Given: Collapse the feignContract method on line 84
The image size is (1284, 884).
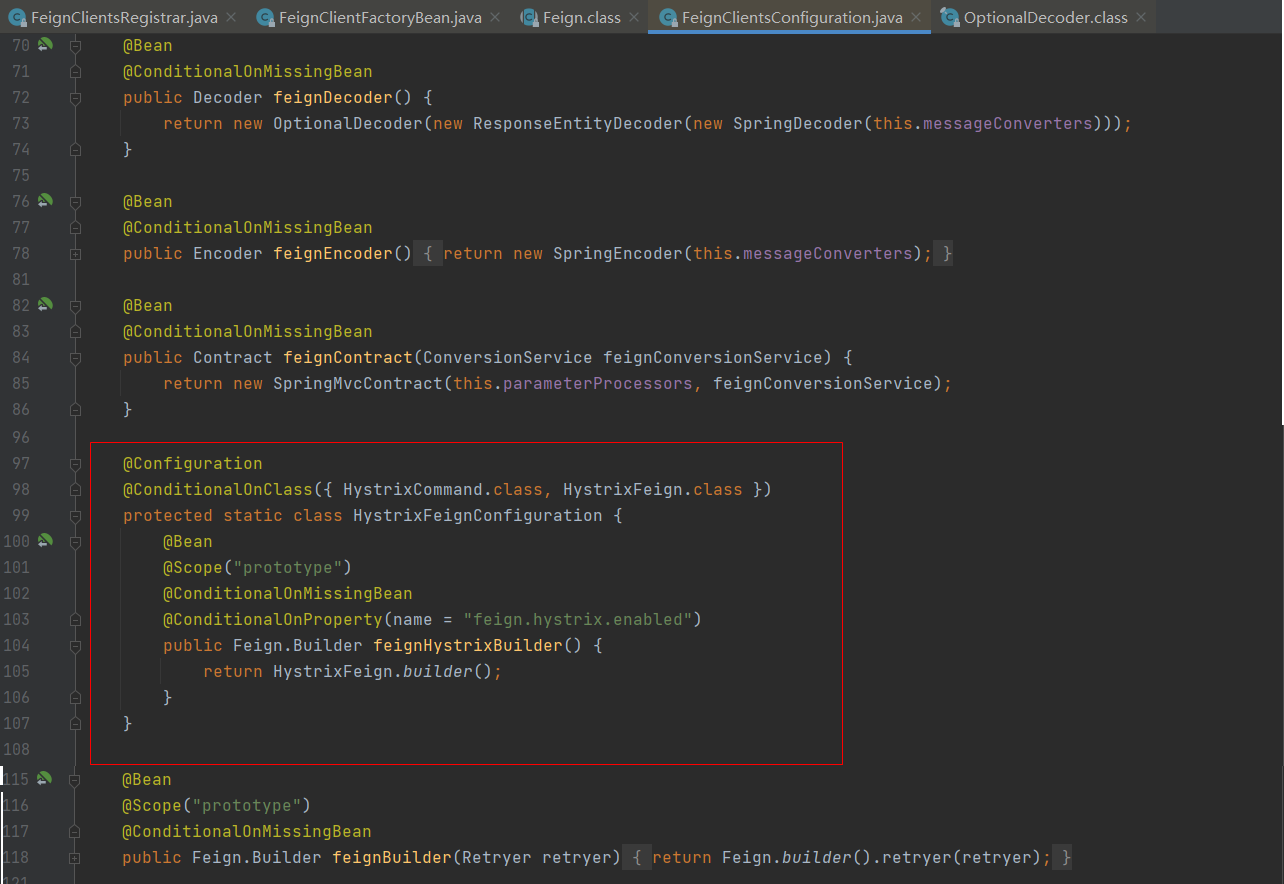Looking at the screenshot, I should pos(75,358).
